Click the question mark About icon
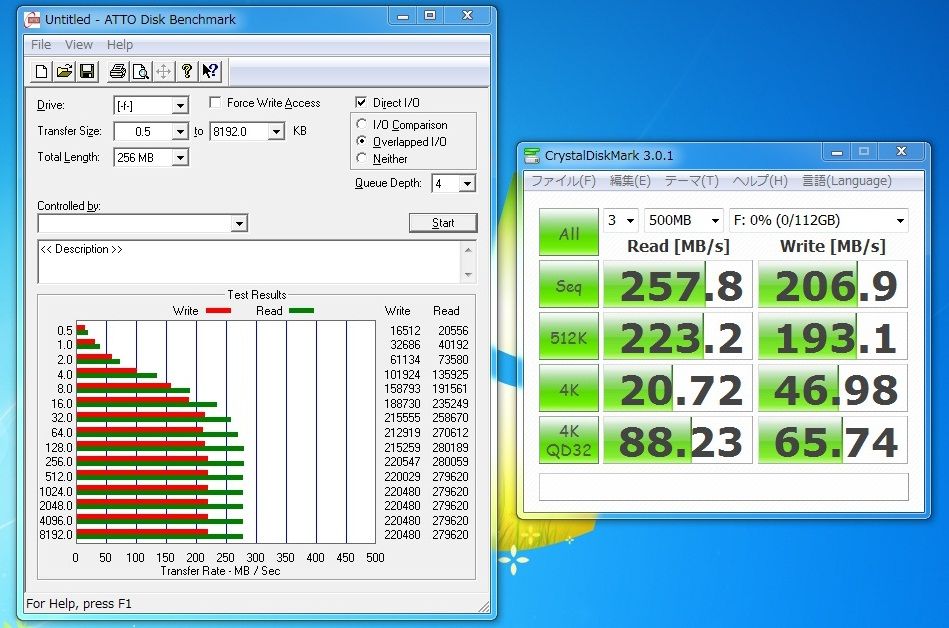The height and width of the screenshot is (628, 949). pyautogui.click(x=186, y=71)
